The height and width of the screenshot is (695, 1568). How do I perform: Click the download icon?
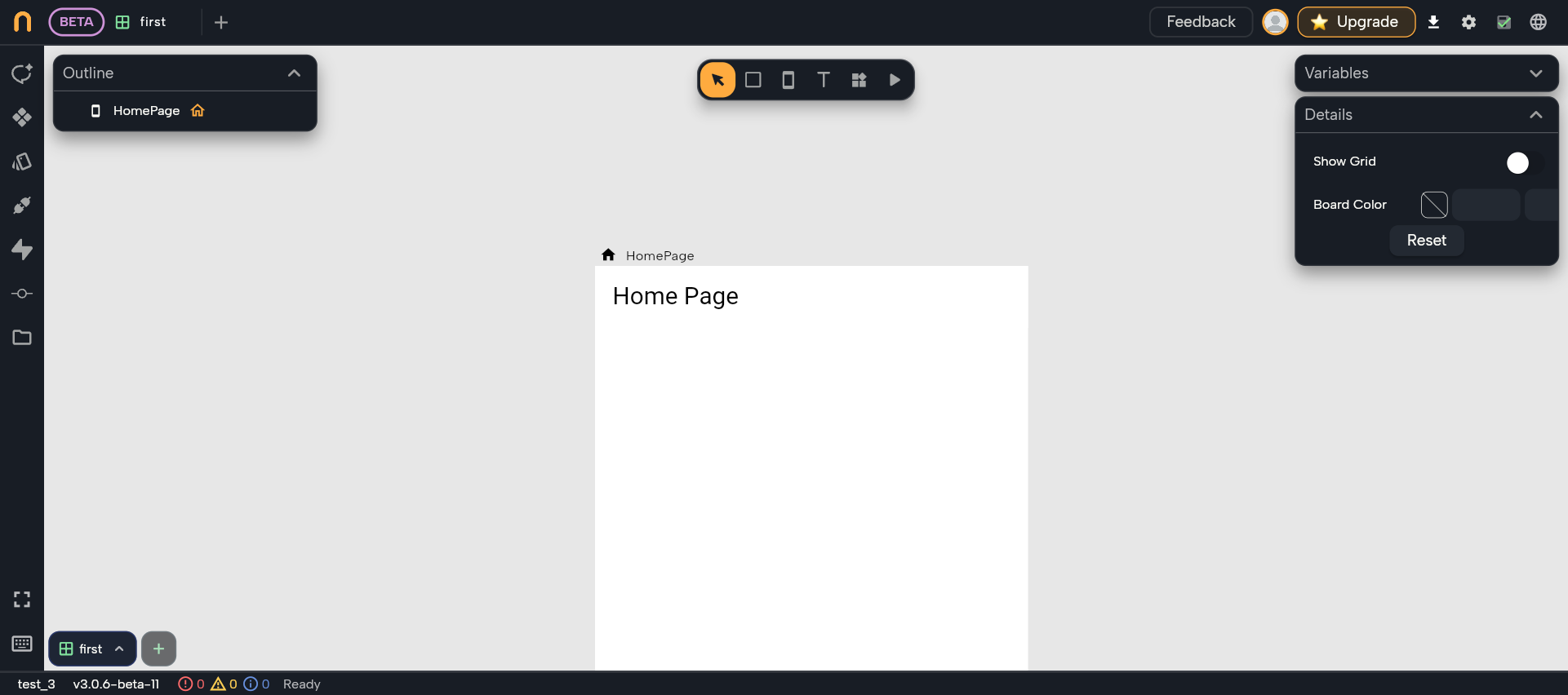coord(1433,22)
